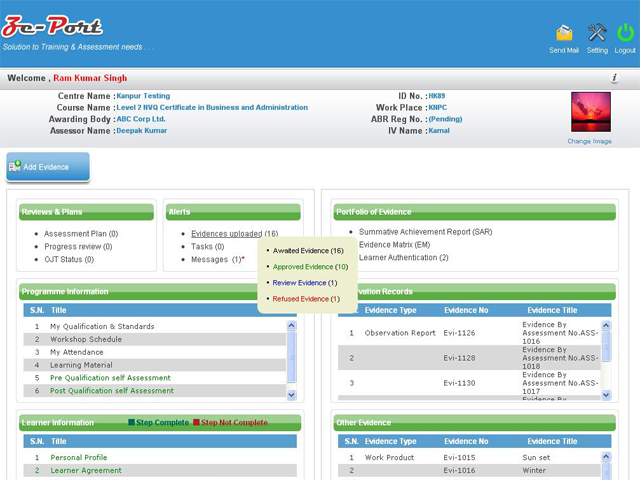
Task: Click the red Step Not Complete legend square
Action: click(196, 422)
